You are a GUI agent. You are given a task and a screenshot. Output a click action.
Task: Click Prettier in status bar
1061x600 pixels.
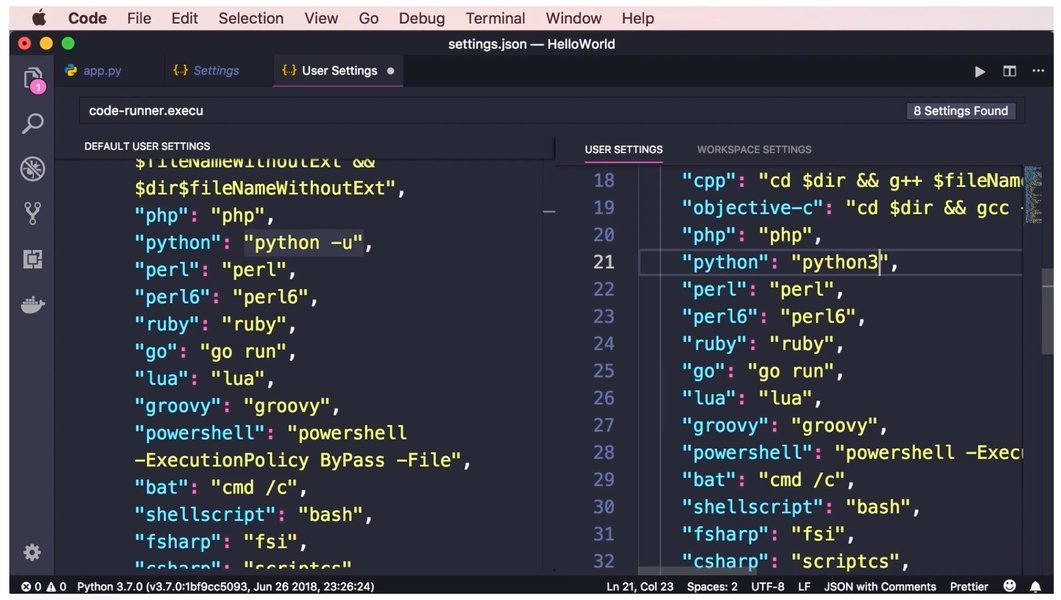968,586
